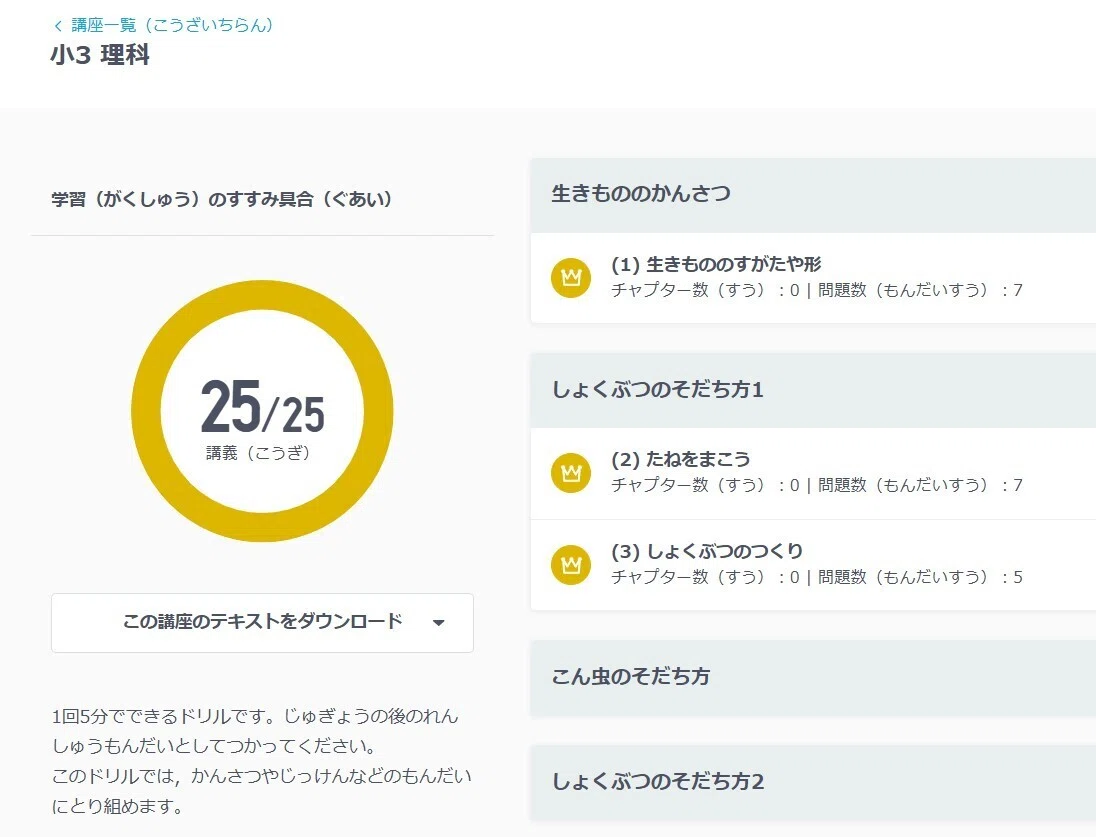1096x837 pixels.
Task: Click chapter count text under 生きもののすがたや形
Action: pyautogui.click(x=705, y=290)
